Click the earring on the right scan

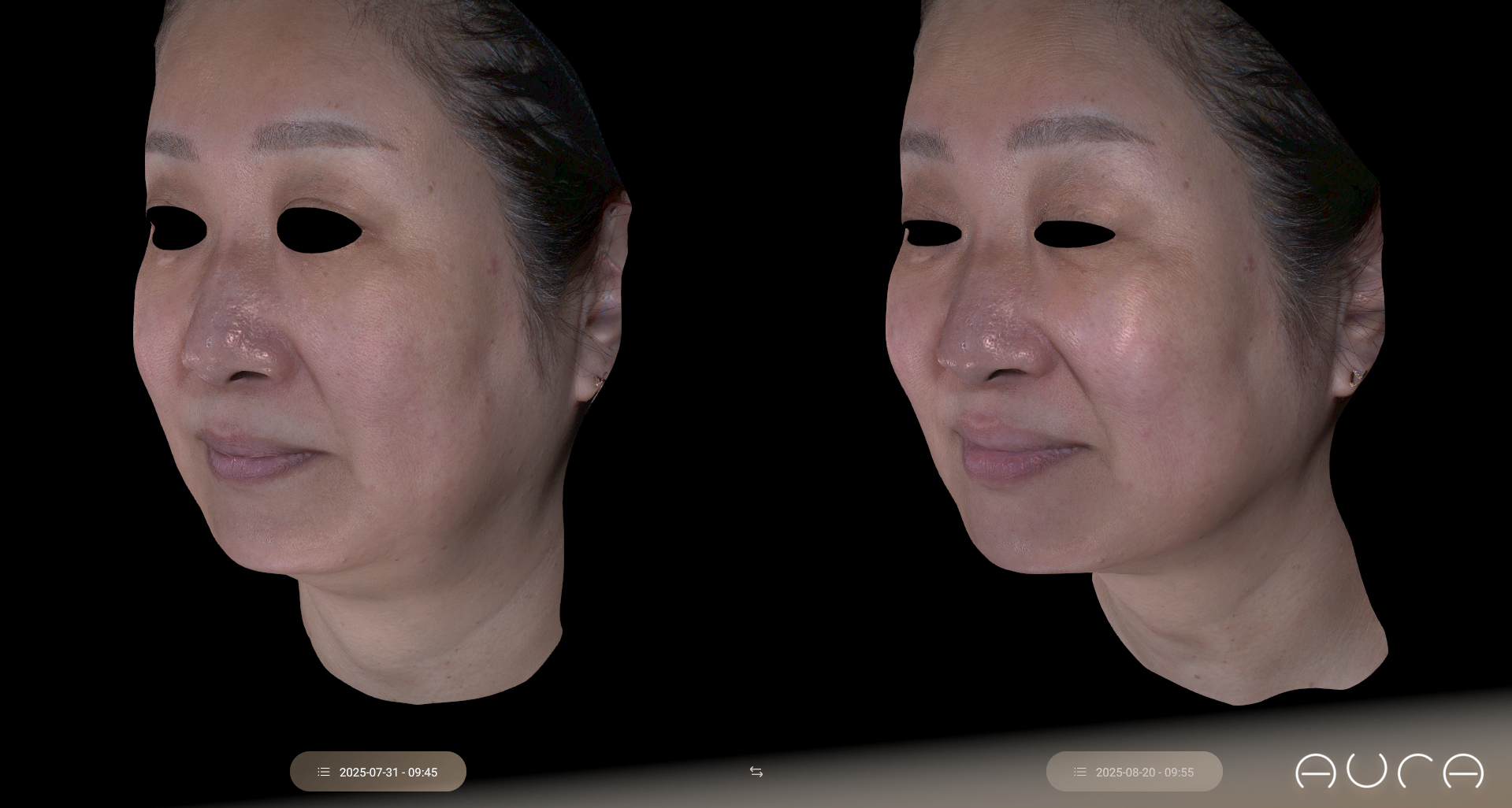coord(1354,379)
